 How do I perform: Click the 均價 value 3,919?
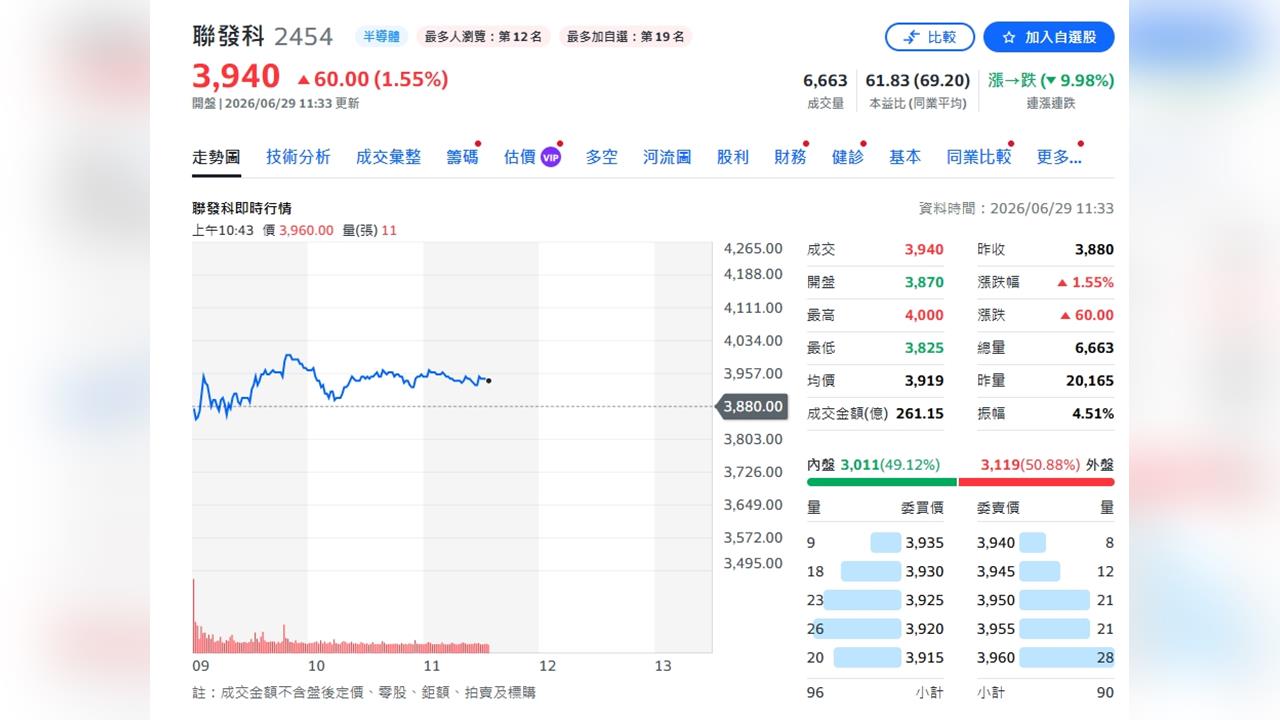(924, 381)
